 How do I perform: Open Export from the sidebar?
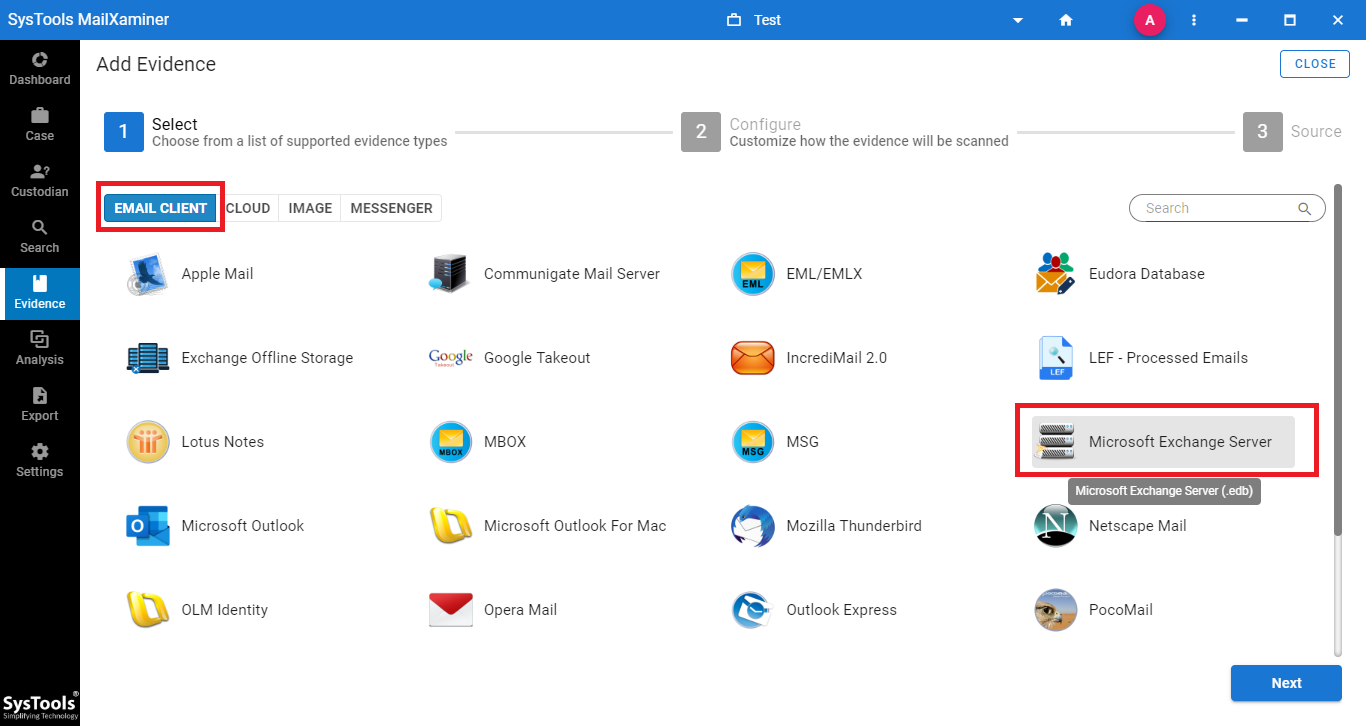[40, 405]
